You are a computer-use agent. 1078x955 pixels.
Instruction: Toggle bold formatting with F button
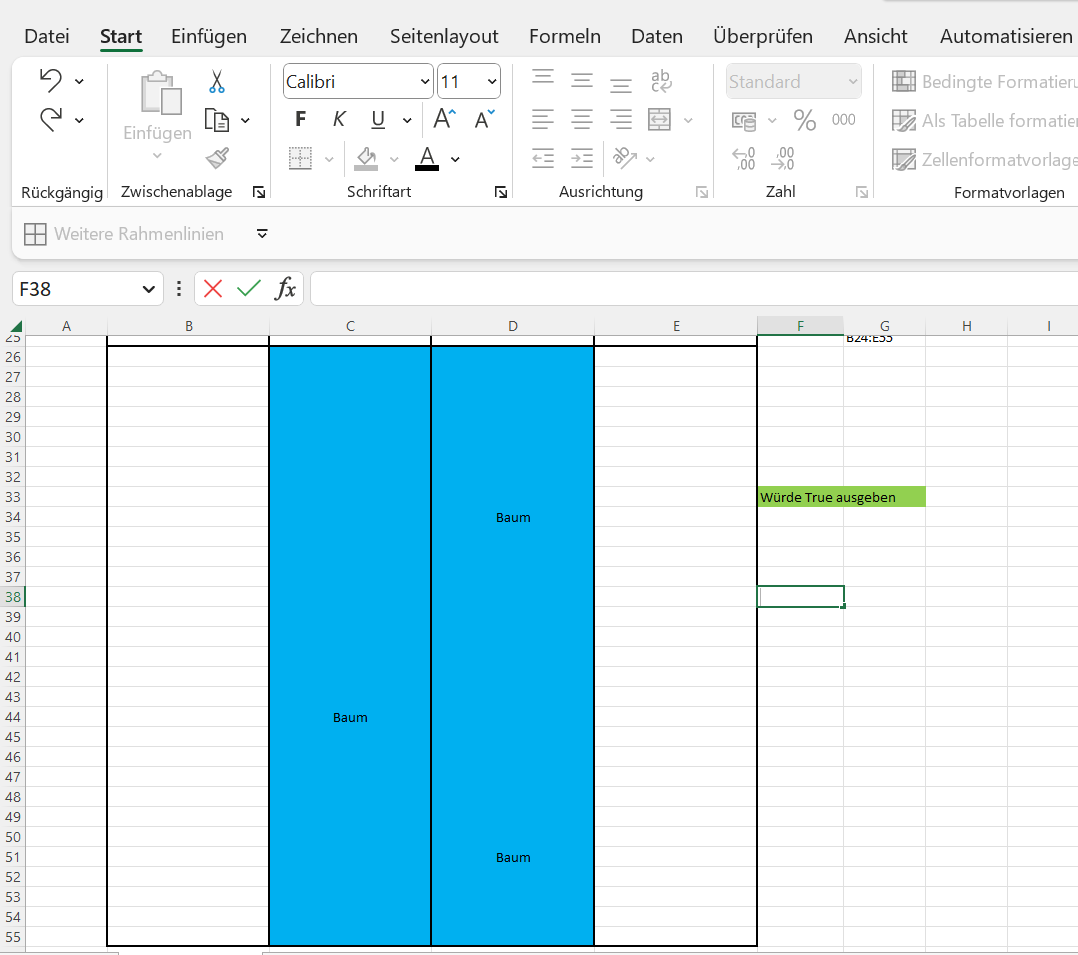point(301,120)
